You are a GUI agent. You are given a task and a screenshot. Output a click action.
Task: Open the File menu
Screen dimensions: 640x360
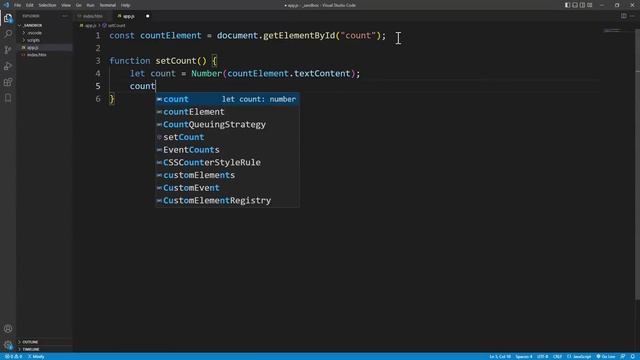coord(17,5)
